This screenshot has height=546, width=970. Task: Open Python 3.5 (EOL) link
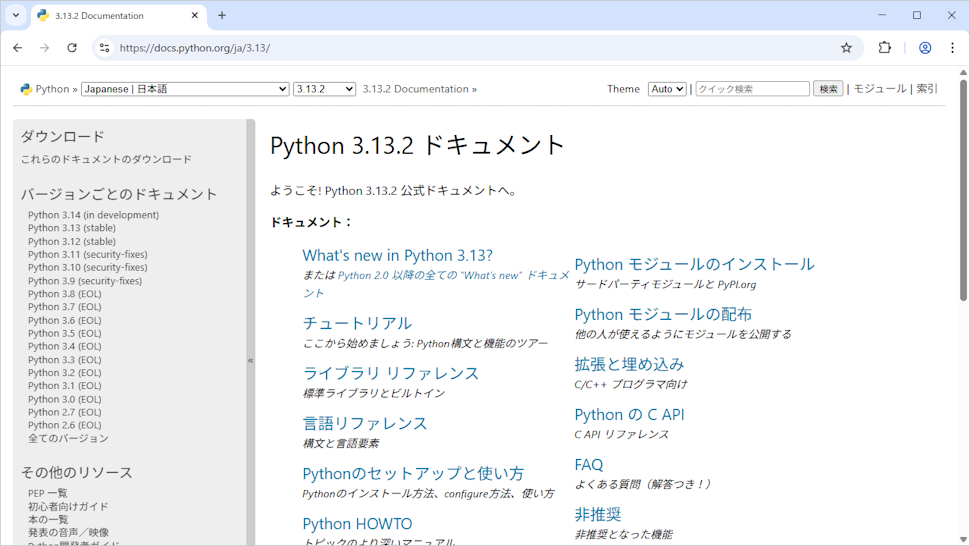pyautogui.click(x=64, y=333)
